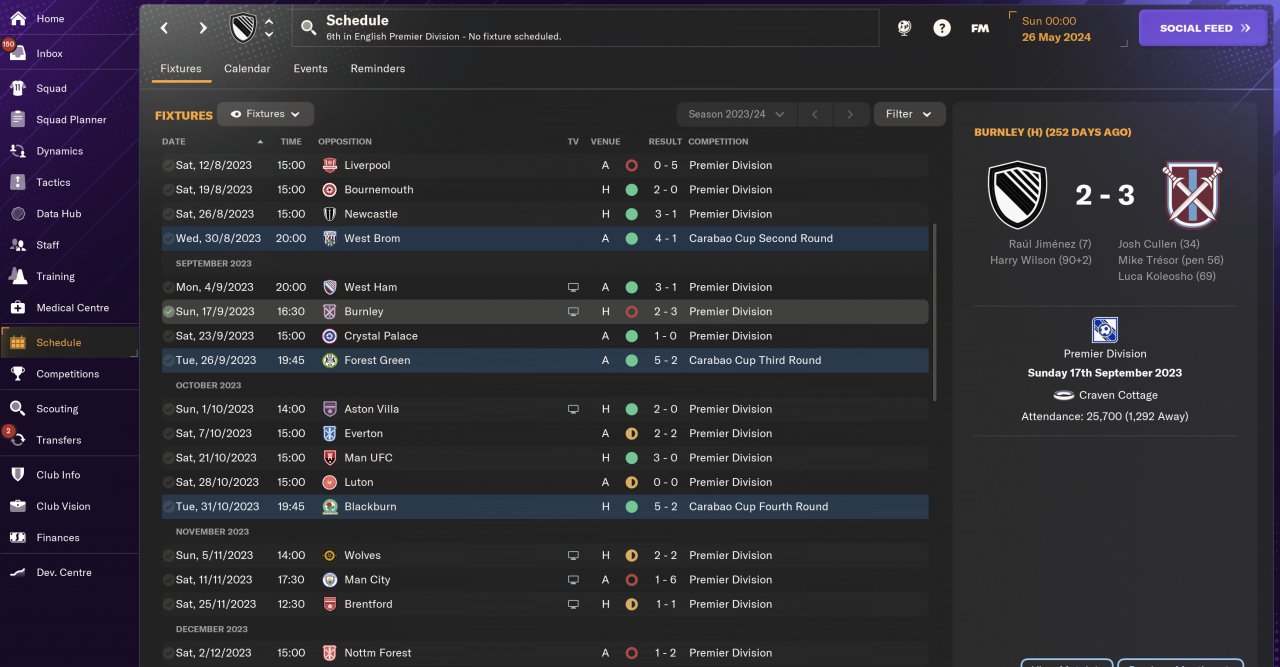Click the Social Feed button
Screen dimensions: 1280x667
1202,28
